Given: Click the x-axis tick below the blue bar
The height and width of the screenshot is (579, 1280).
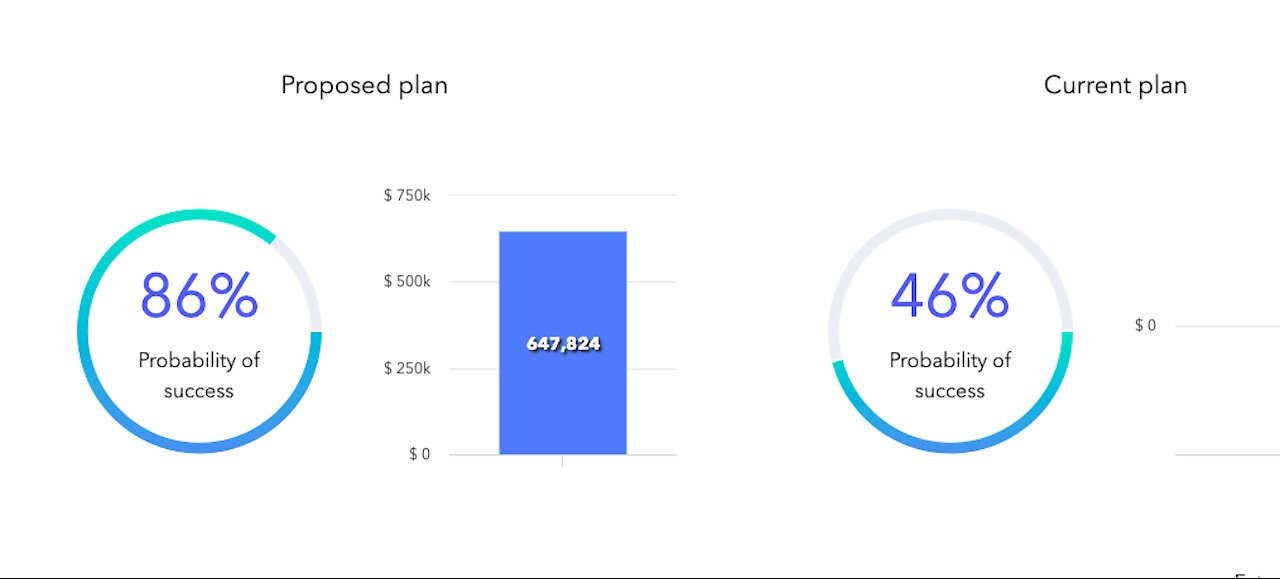Looking at the screenshot, I should tap(562, 461).
